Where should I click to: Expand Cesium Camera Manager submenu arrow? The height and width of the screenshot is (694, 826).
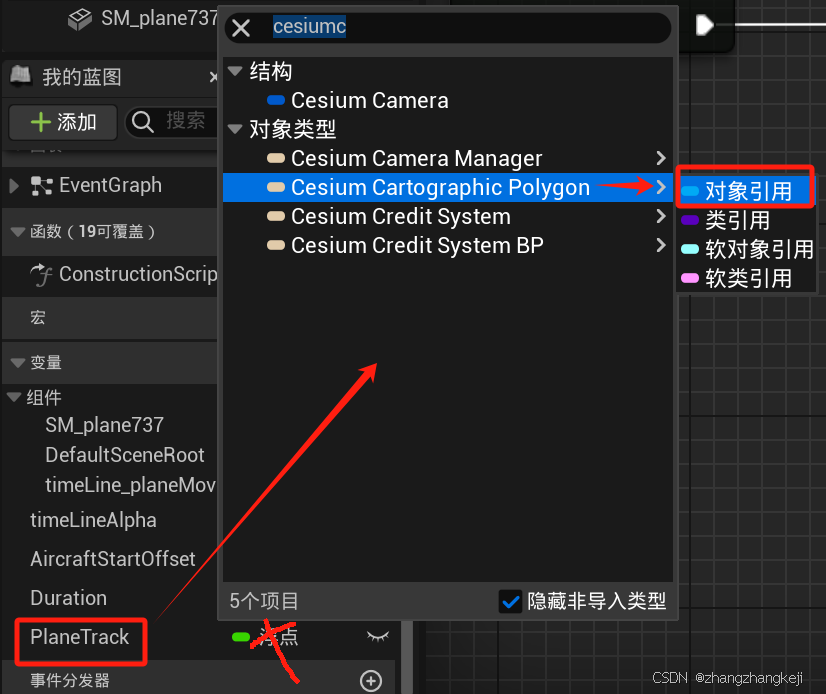[661, 158]
